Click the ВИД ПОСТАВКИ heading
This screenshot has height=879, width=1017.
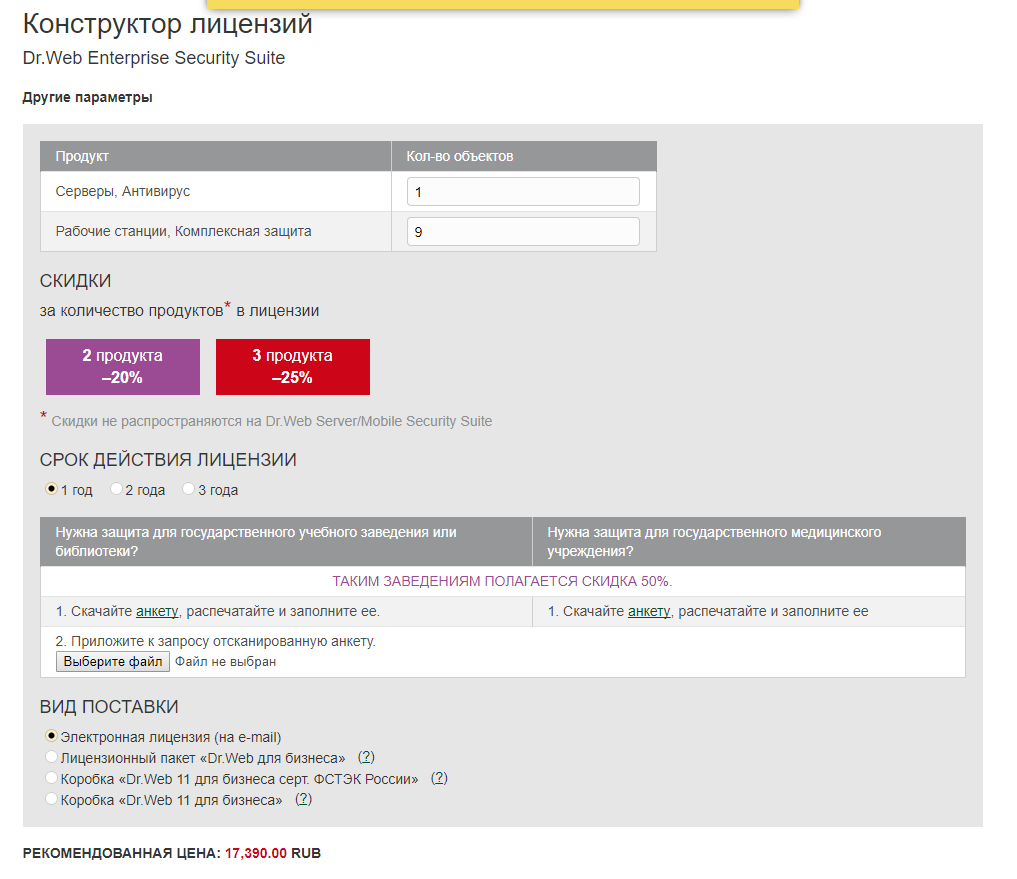click(109, 706)
